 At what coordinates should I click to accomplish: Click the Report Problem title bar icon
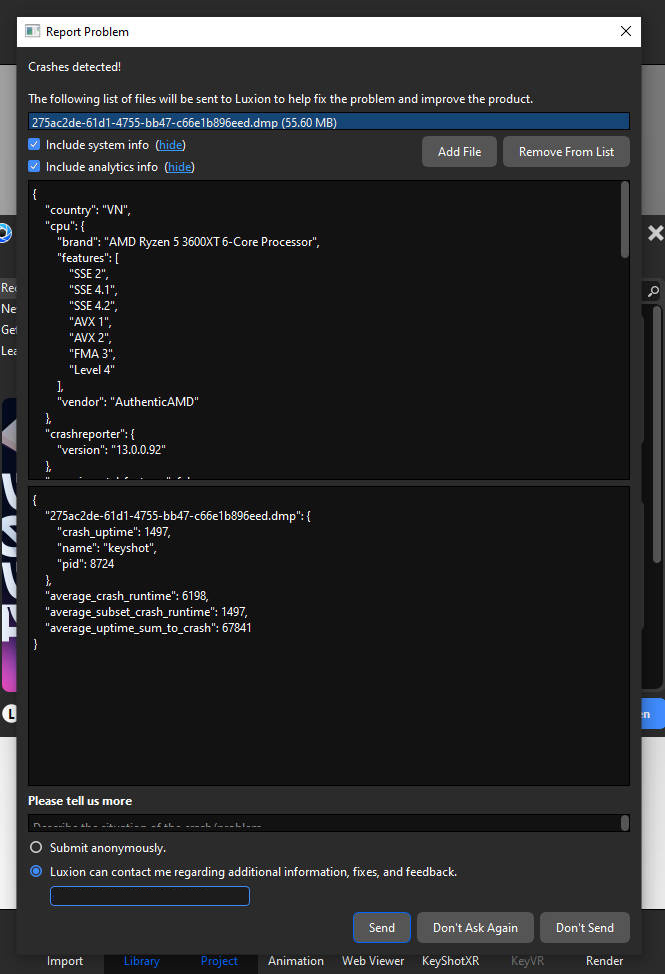(32, 31)
